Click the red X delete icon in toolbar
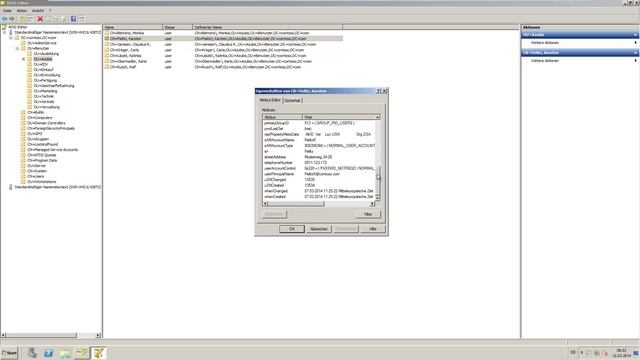640x360 pixels. pyautogui.click(x=40, y=19)
